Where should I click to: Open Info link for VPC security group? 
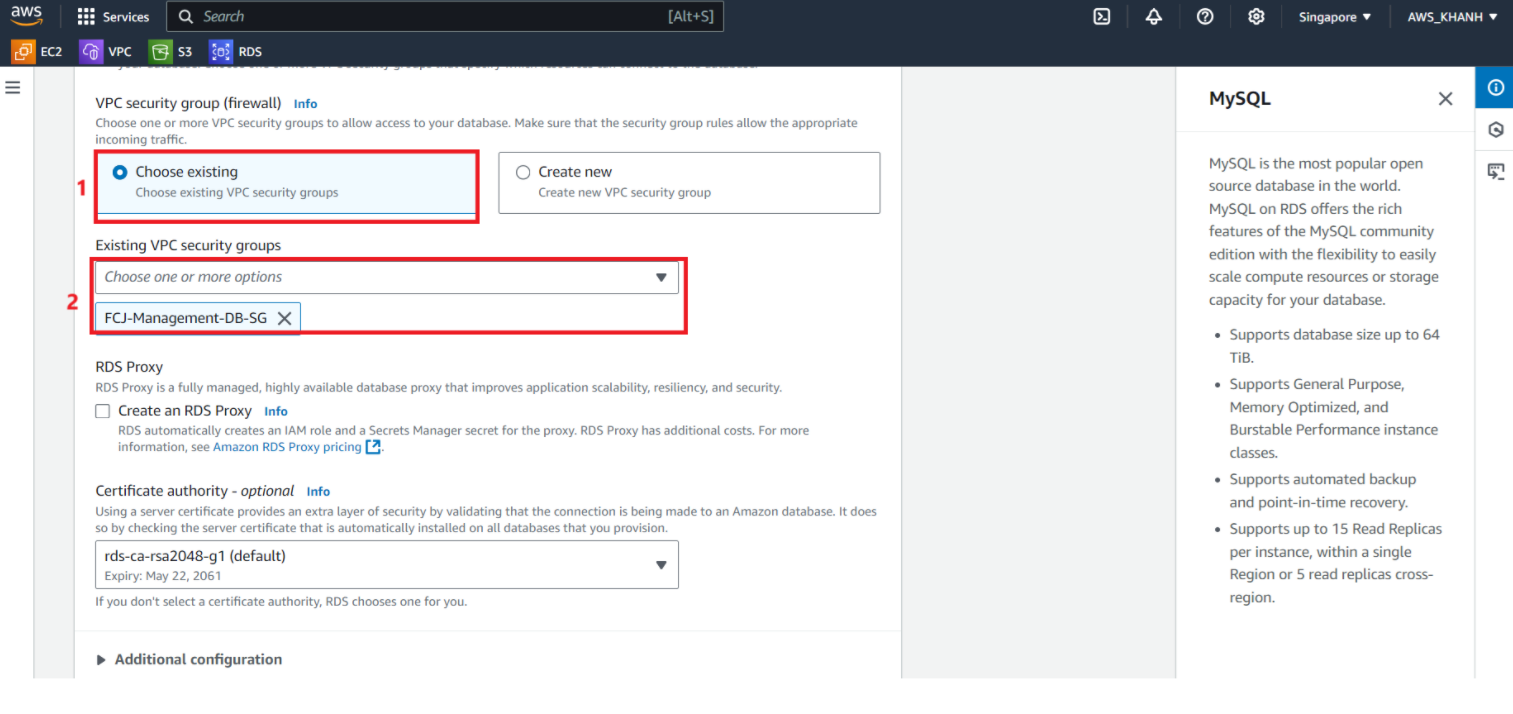pyautogui.click(x=305, y=103)
